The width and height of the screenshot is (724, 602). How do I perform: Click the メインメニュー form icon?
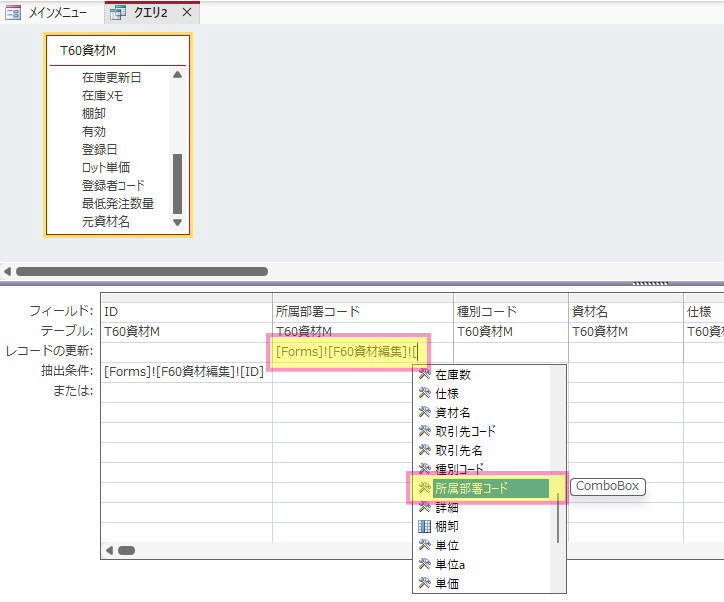coord(13,12)
